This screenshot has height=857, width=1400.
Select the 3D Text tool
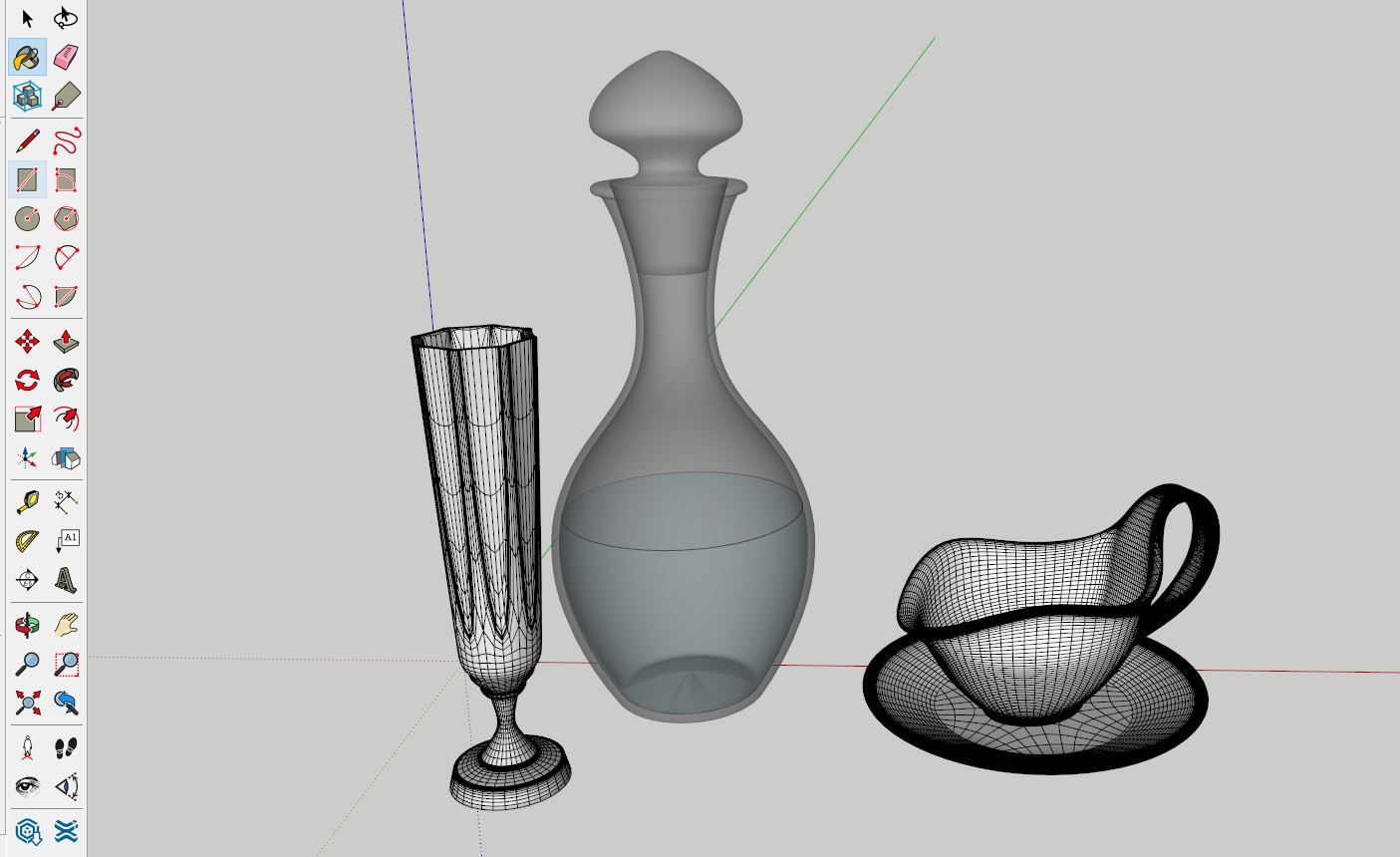pyautogui.click(x=66, y=580)
